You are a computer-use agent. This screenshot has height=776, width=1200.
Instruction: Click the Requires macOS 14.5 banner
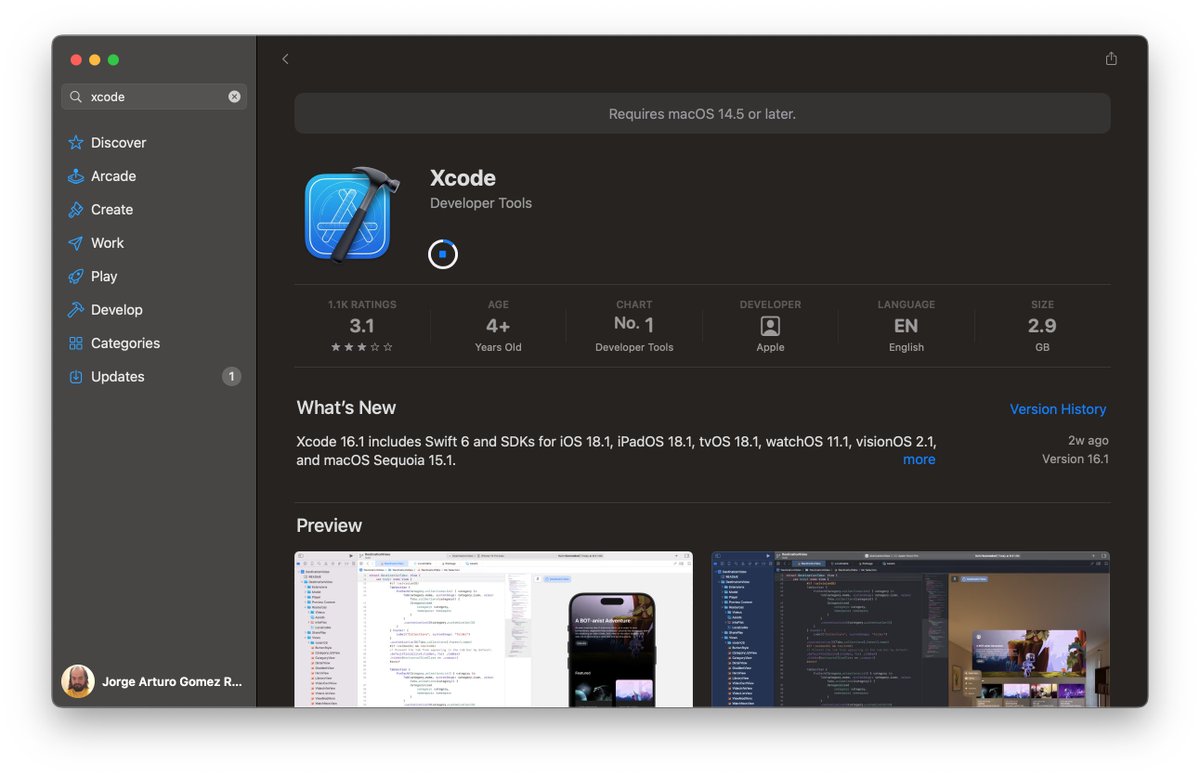click(x=702, y=114)
